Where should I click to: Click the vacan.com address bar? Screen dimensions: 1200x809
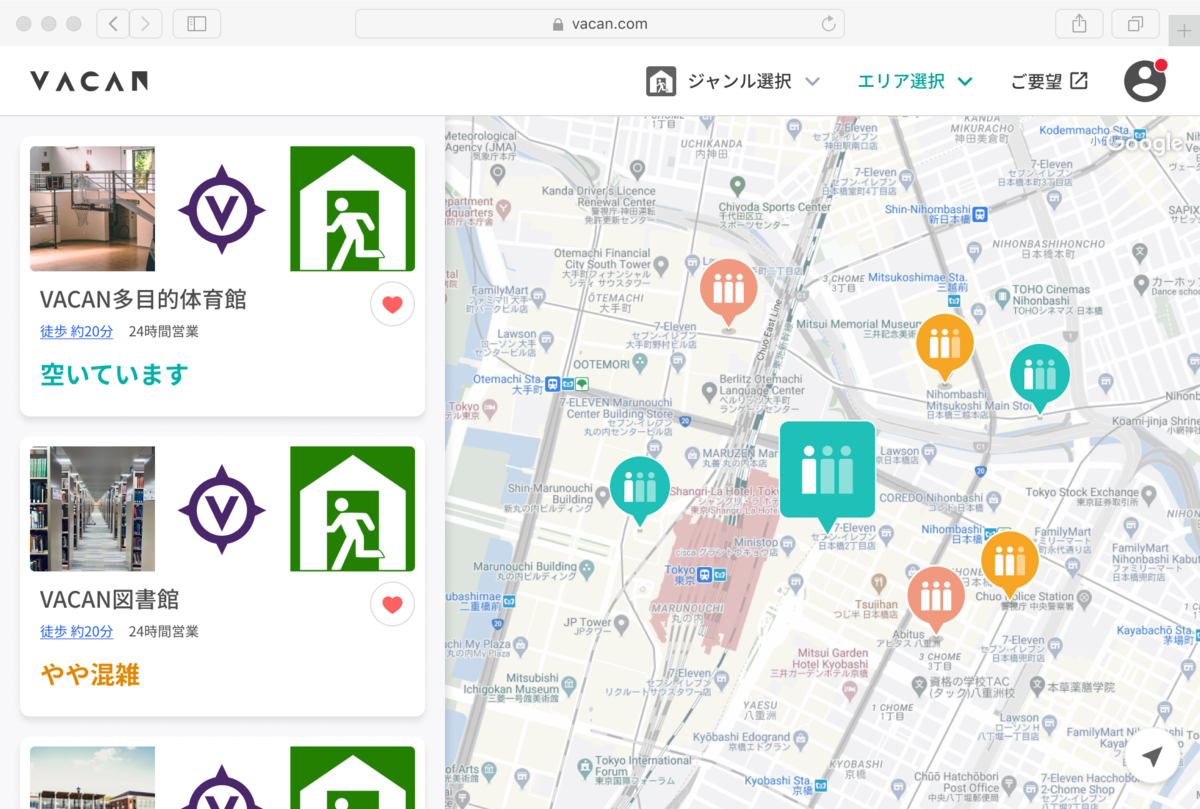coord(599,24)
